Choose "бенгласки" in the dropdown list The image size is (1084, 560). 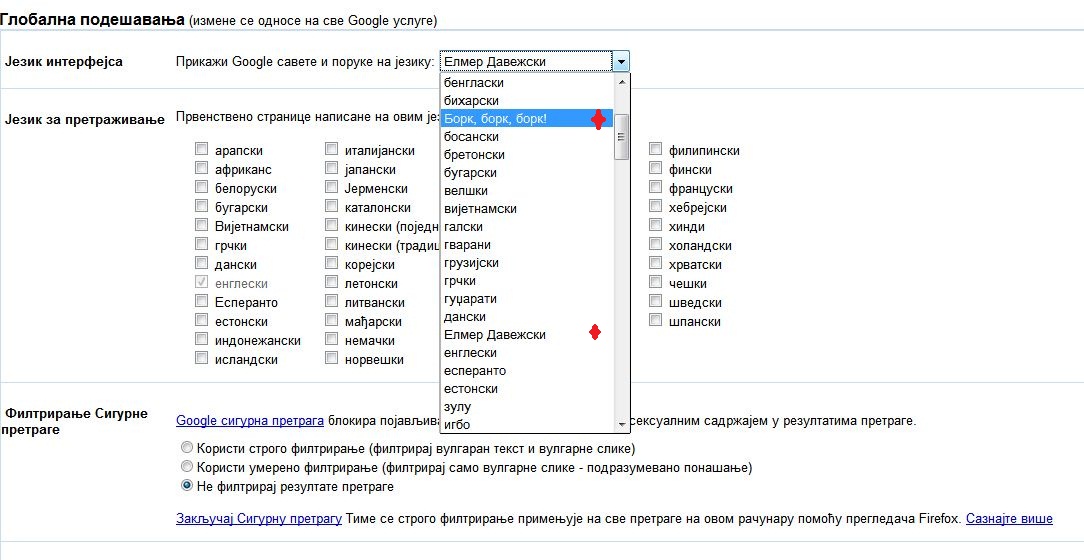coord(474,83)
